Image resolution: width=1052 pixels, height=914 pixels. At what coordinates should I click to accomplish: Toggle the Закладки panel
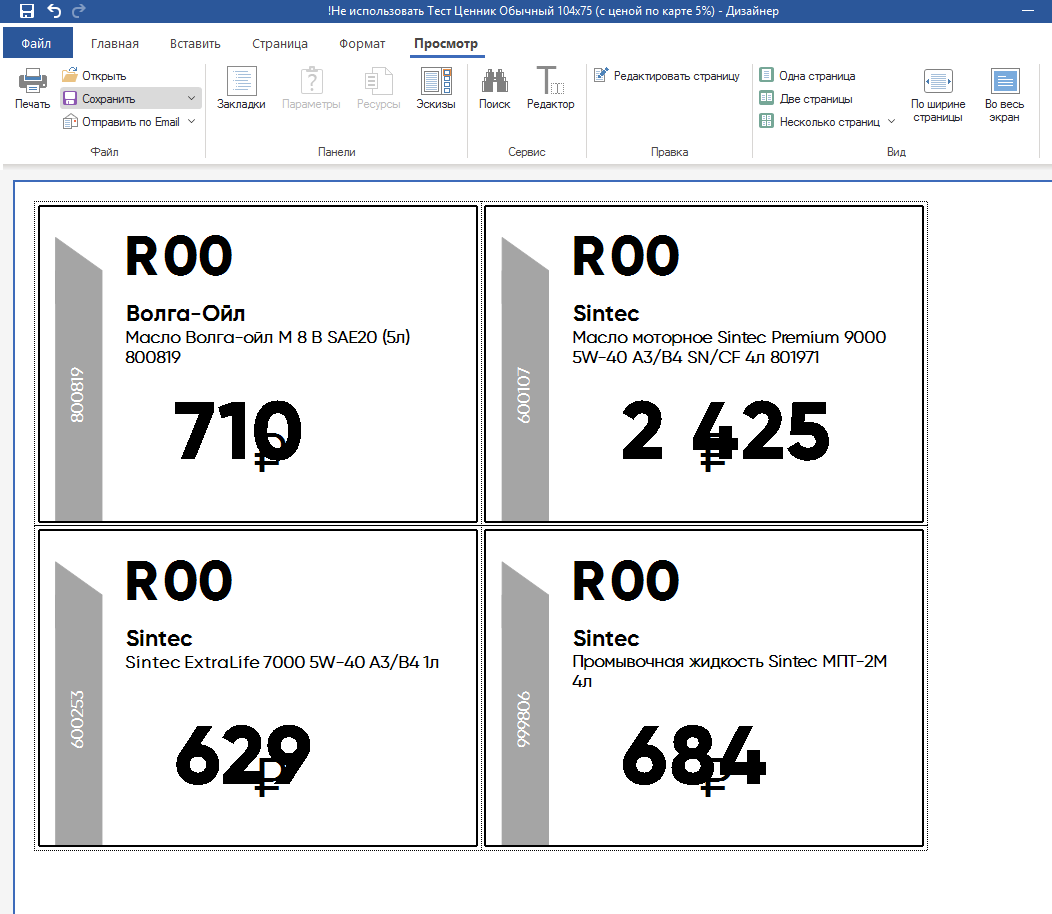point(242,88)
